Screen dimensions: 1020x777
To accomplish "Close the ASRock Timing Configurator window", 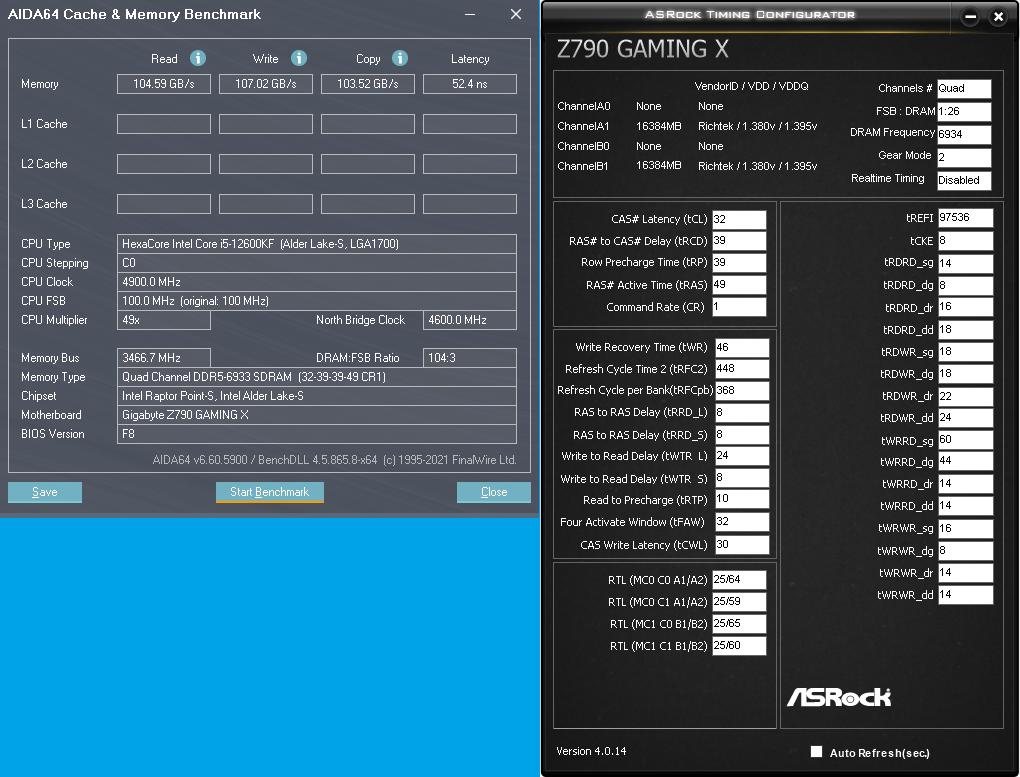I will 999,17.
